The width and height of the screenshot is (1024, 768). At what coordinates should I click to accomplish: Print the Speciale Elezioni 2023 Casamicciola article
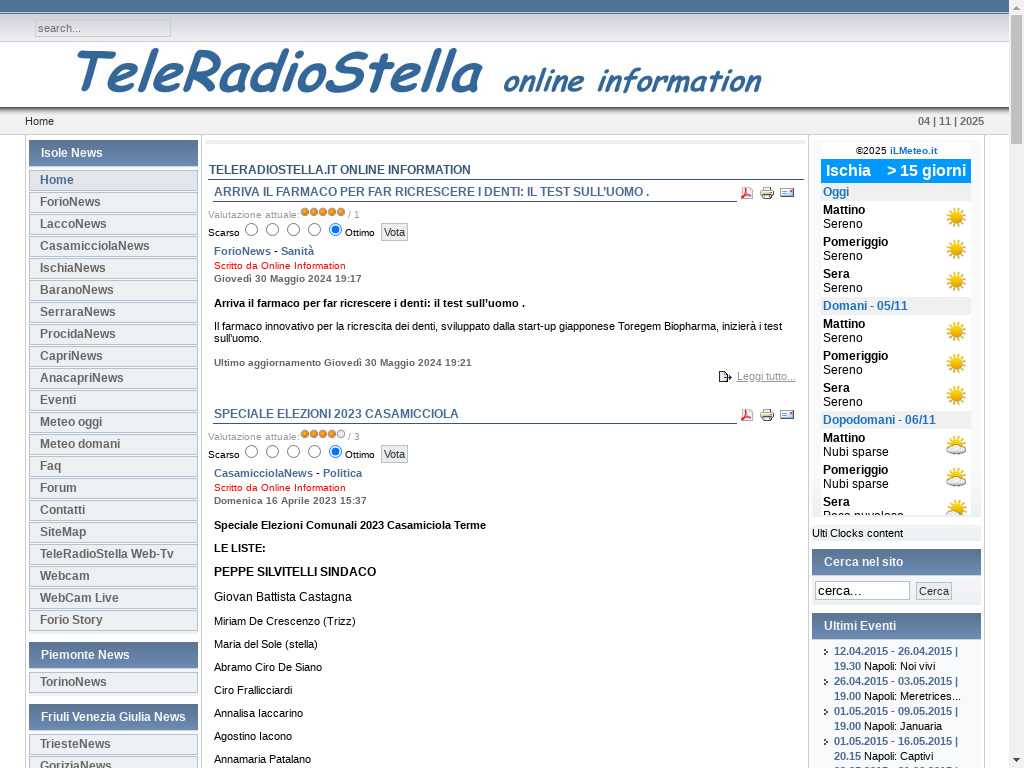click(x=767, y=415)
